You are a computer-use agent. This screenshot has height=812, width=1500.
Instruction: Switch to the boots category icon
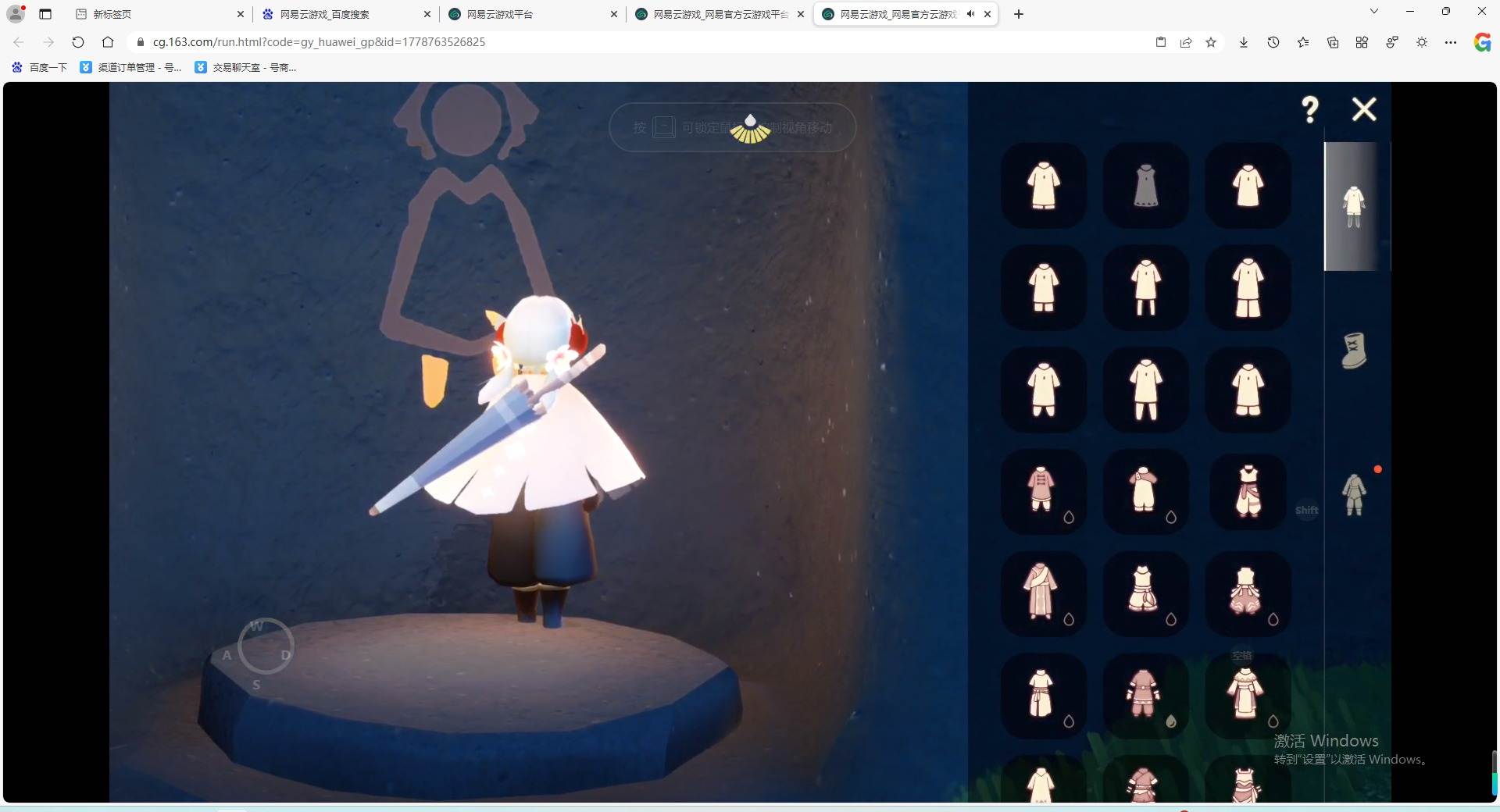pyautogui.click(x=1354, y=351)
